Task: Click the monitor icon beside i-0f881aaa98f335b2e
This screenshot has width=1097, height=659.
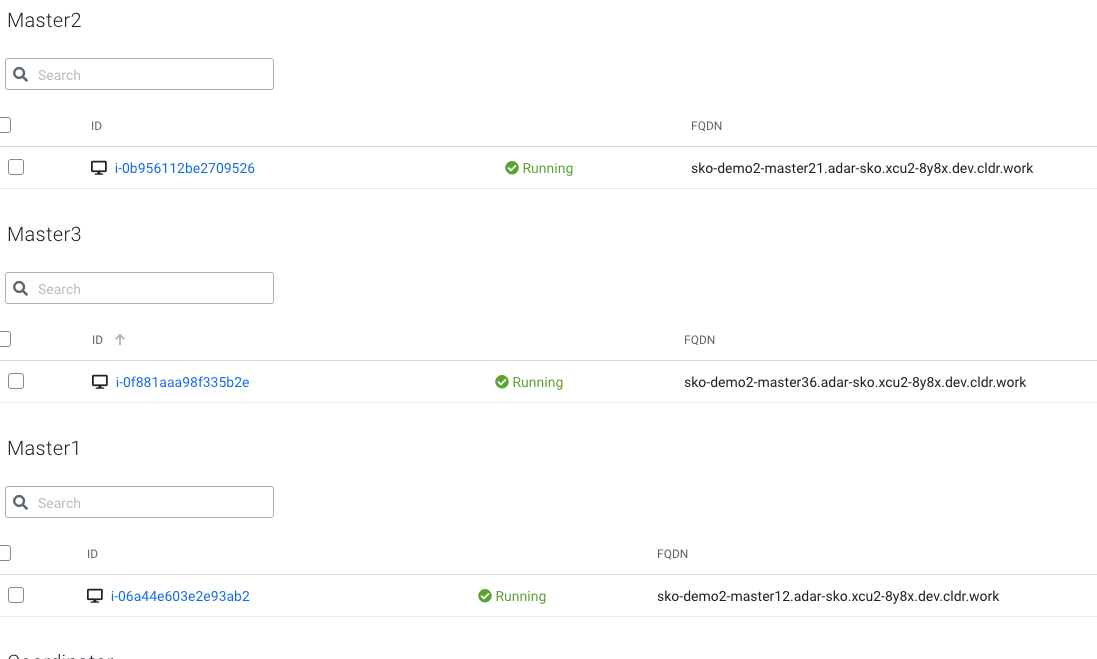Action: [x=100, y=382]
